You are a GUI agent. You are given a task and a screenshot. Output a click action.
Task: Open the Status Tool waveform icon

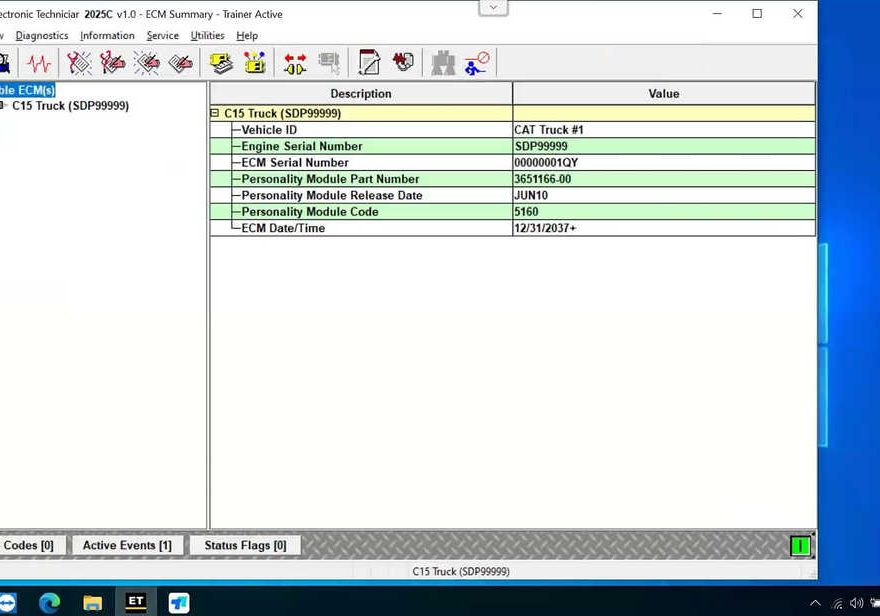(x=39, y=63)
